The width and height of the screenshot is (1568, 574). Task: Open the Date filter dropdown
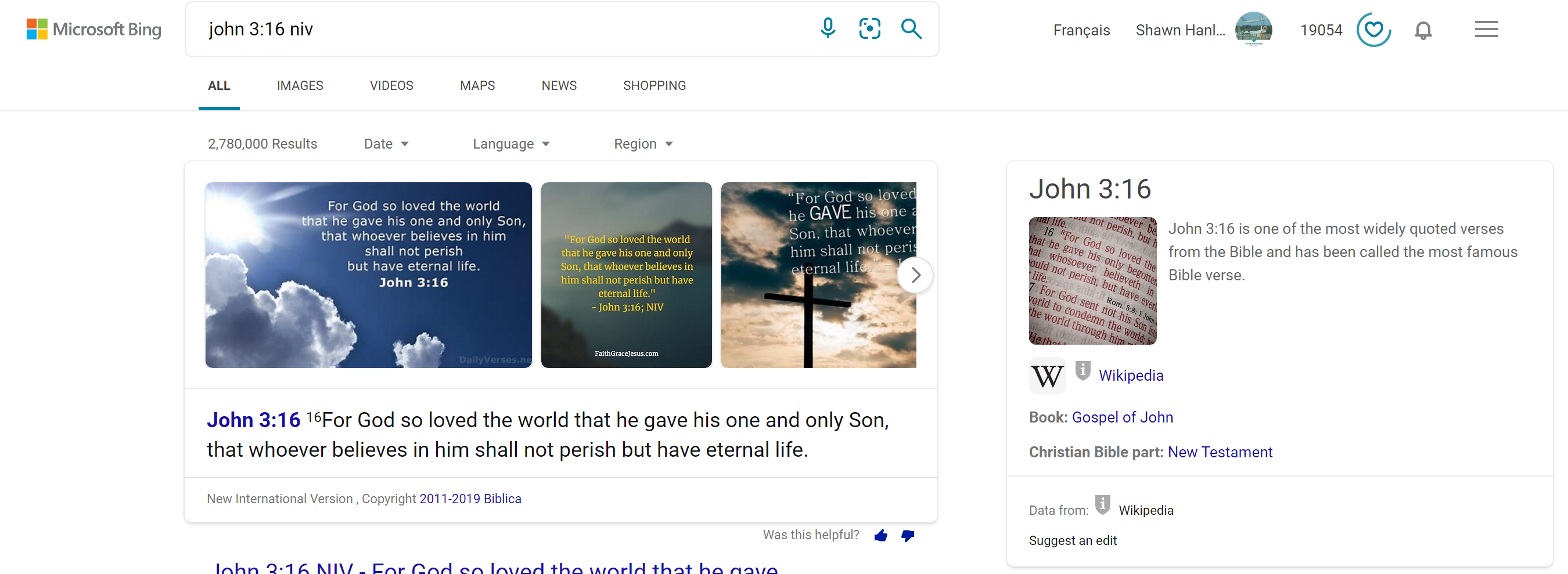coord(386,143)
